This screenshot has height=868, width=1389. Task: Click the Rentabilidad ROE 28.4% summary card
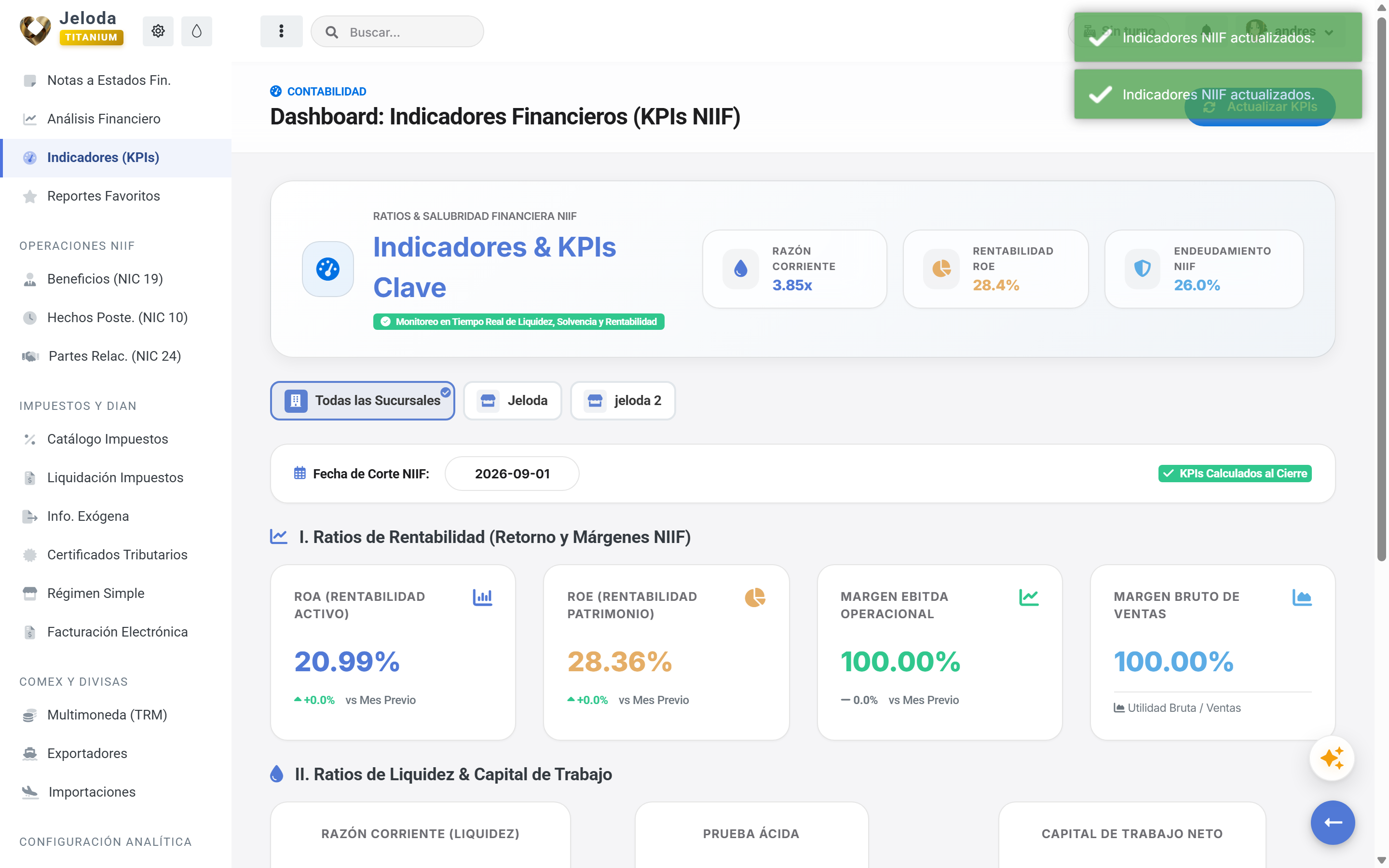[995, 269]
